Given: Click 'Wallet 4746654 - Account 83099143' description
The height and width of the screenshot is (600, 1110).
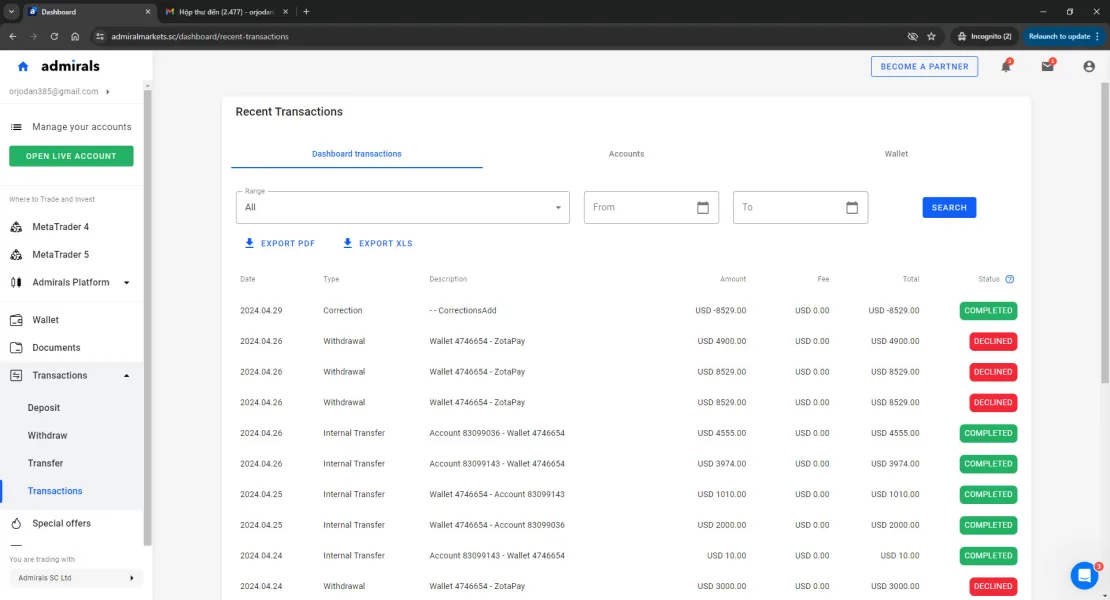Looking at the screenshot, I should pyautogui.click(x=497, y=494).
